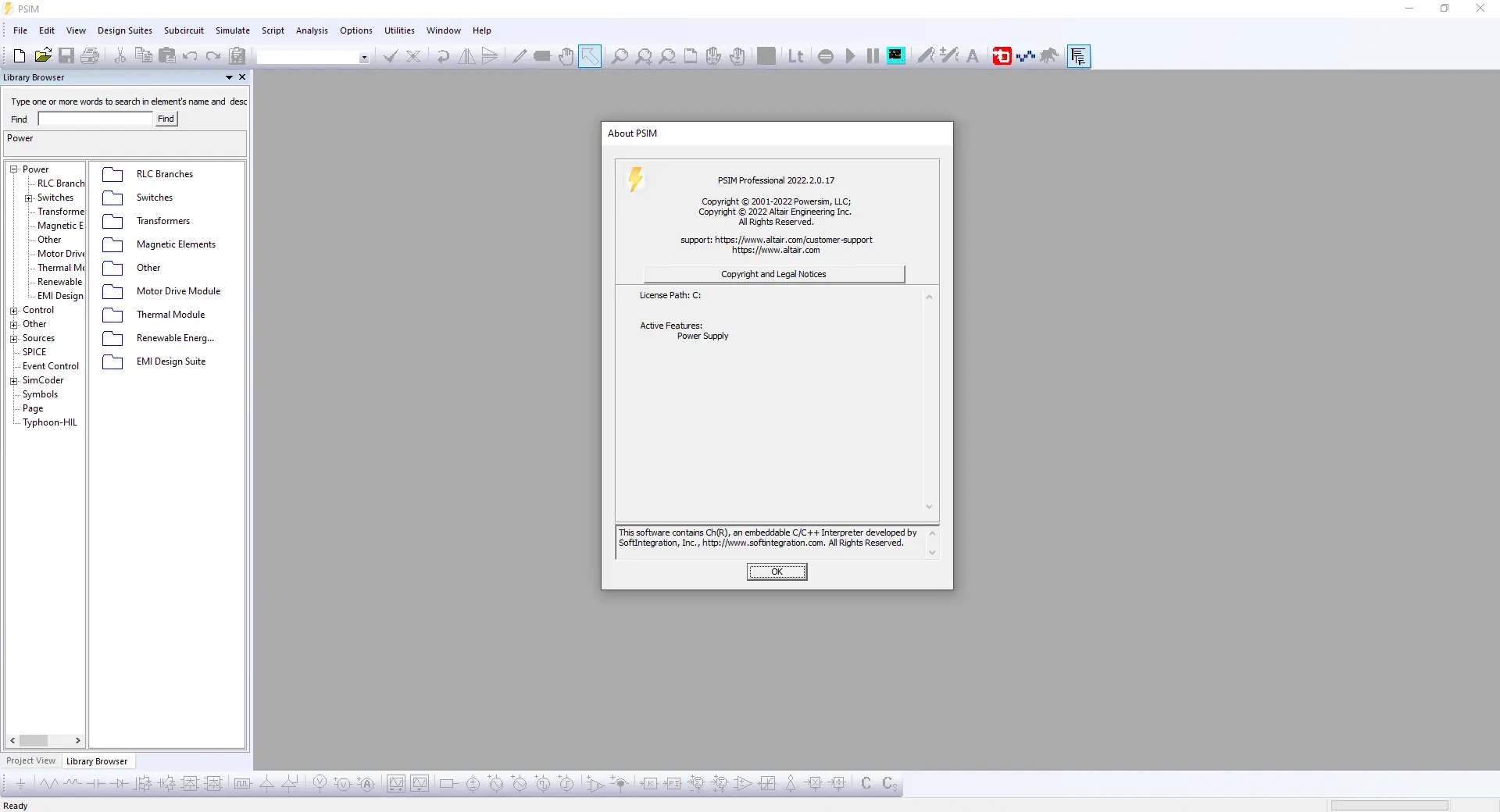Open the Magnetic Elements folder
The height and width of the screenshot is (812, 1500).
click(159, 244)
